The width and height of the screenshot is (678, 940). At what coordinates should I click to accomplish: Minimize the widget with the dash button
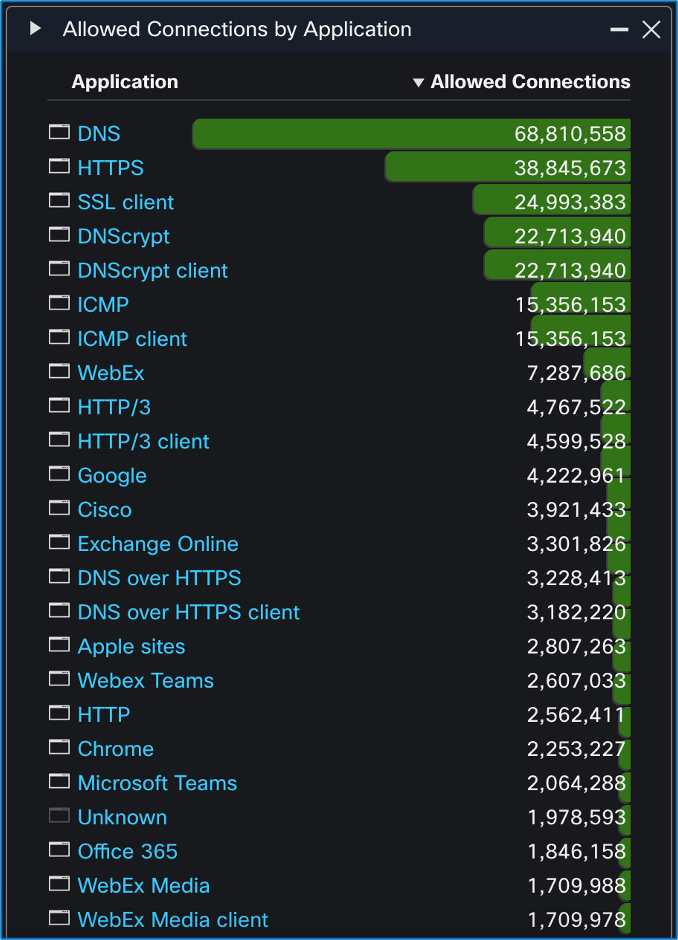click(x=620, y=30)
